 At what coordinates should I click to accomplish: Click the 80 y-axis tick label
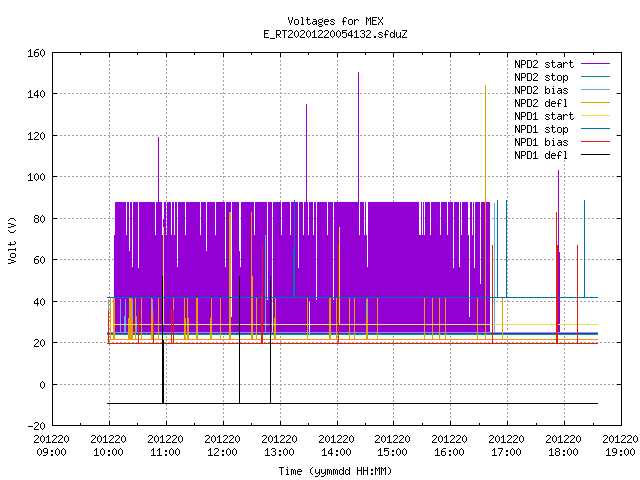click(x=39, y=219)
